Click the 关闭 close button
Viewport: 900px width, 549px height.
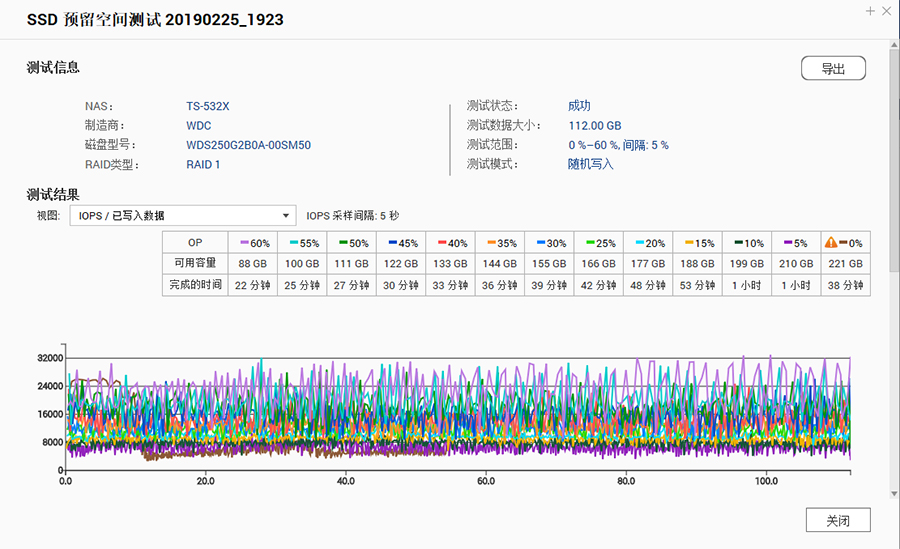(x=838, y=520)
